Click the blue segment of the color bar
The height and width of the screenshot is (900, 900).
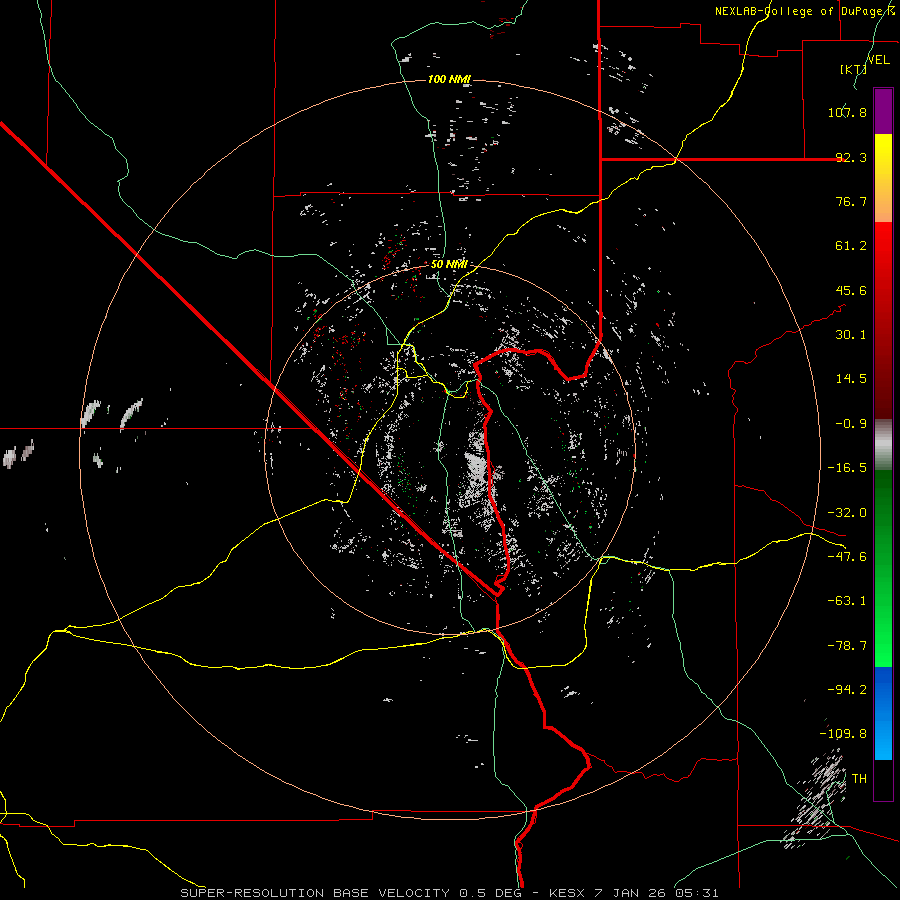click(883, 713)
